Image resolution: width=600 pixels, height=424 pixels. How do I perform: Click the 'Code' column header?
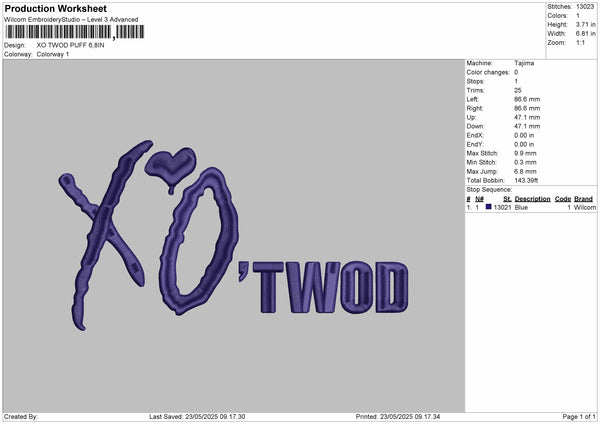pos(563,199)
